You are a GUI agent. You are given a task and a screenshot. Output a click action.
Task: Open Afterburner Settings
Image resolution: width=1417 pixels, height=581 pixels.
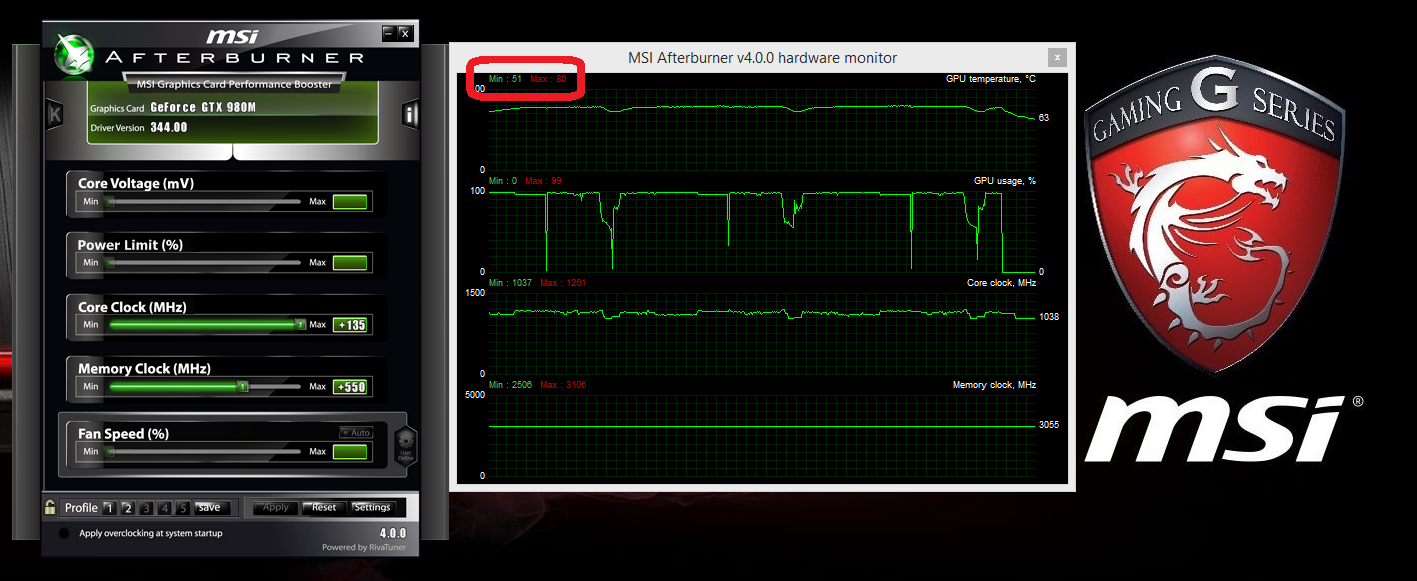(x=372, y=508)
